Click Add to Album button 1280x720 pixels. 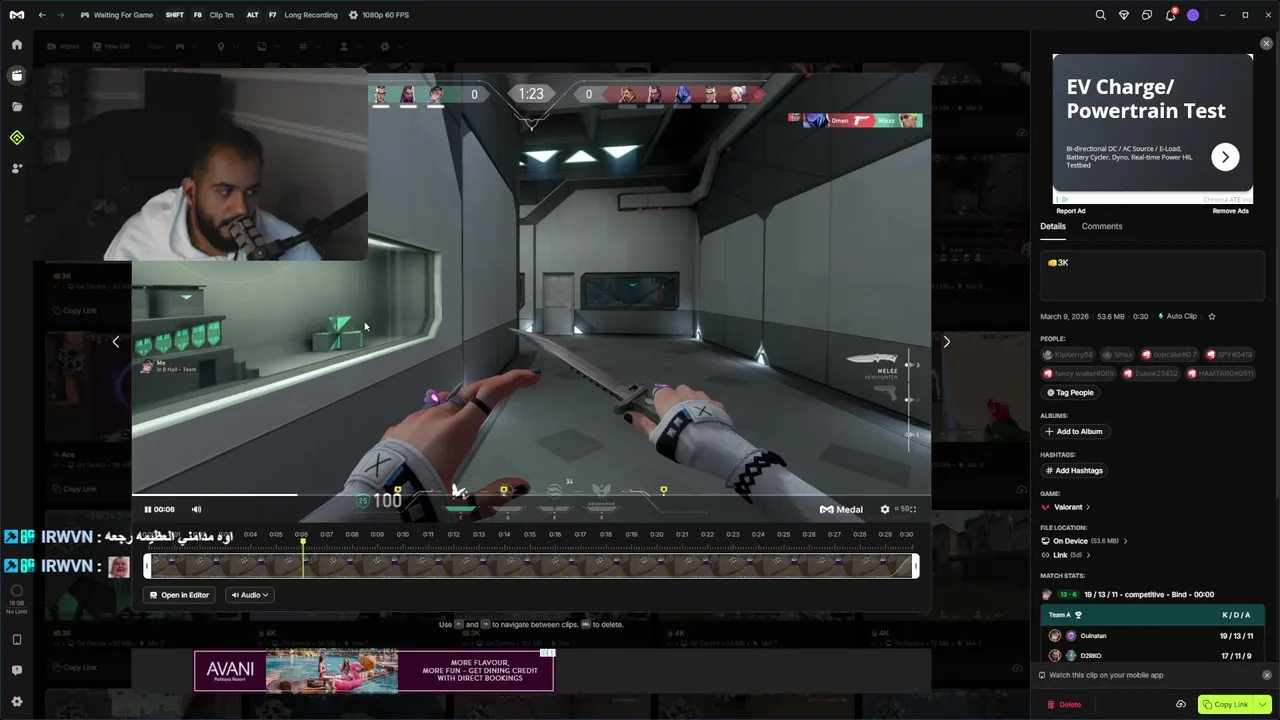(x=1074, y=432)
